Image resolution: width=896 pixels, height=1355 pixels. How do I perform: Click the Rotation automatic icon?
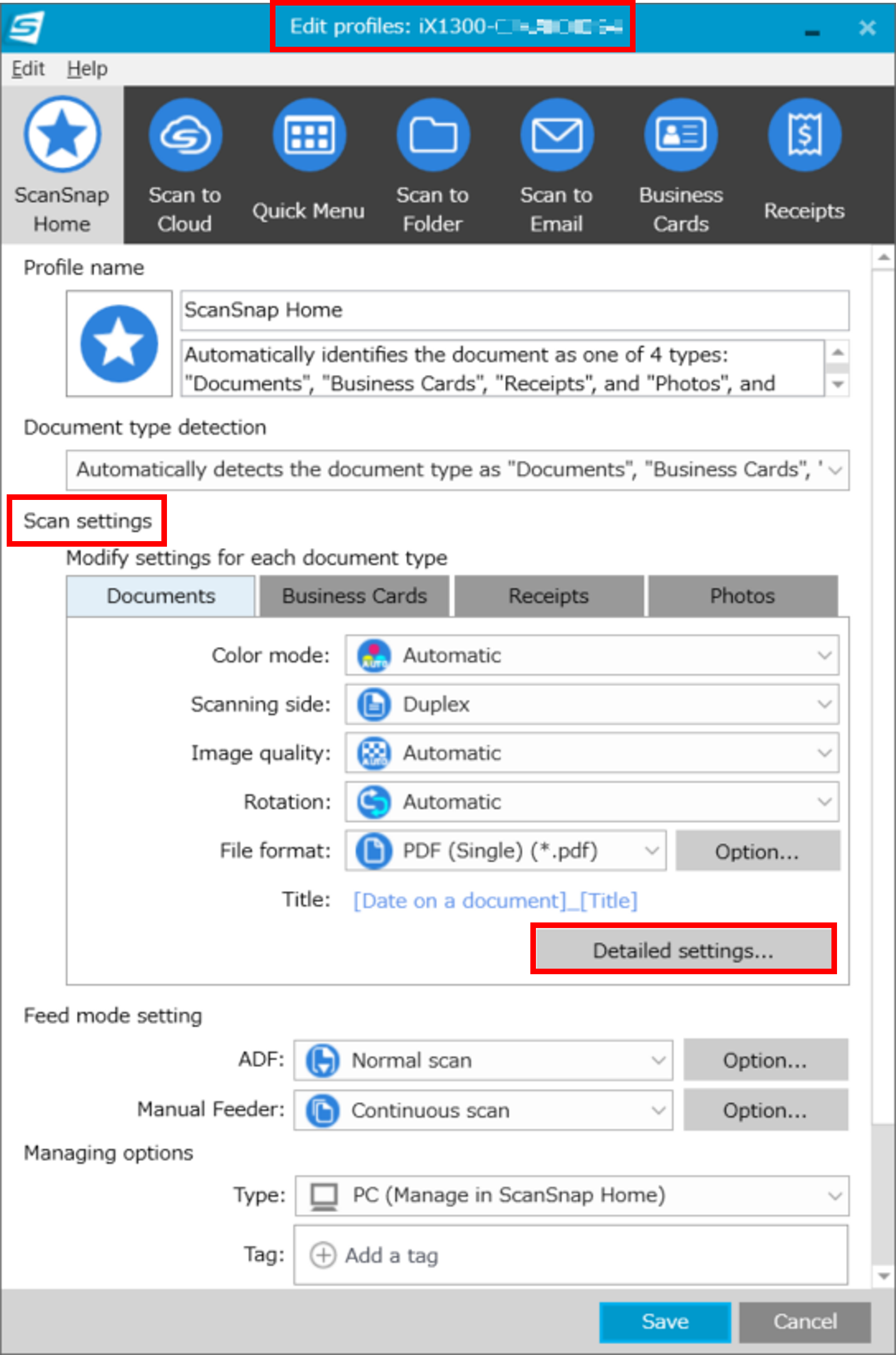(x=374, y=802)
